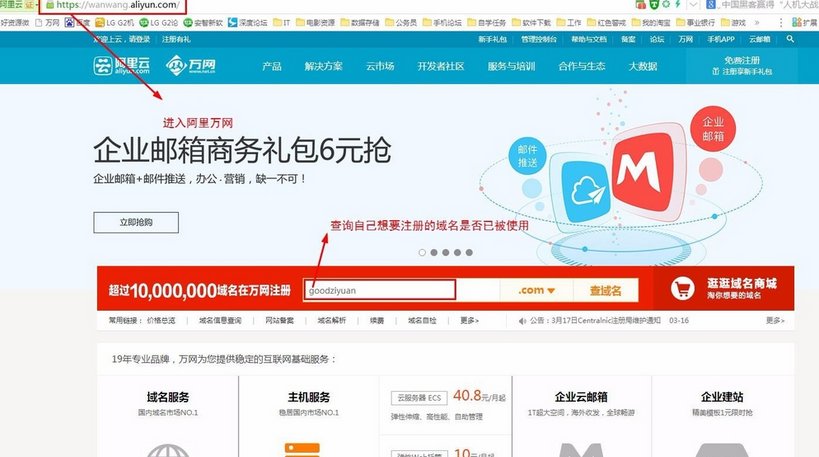
Task: Select the third banner carousel dot
Action: 446,252
